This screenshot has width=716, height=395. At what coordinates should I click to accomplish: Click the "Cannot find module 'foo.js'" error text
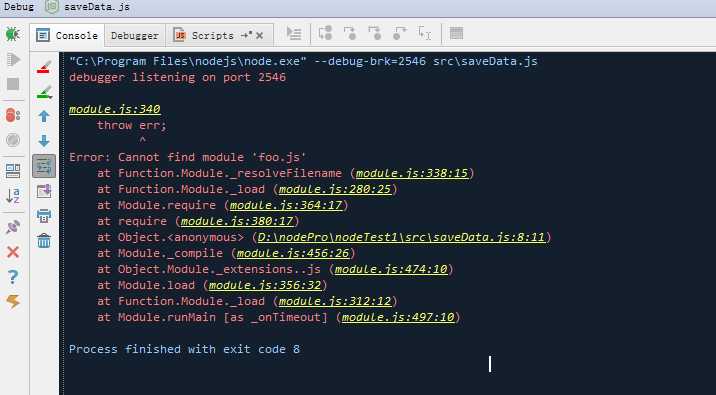click(x=212, y=157)
